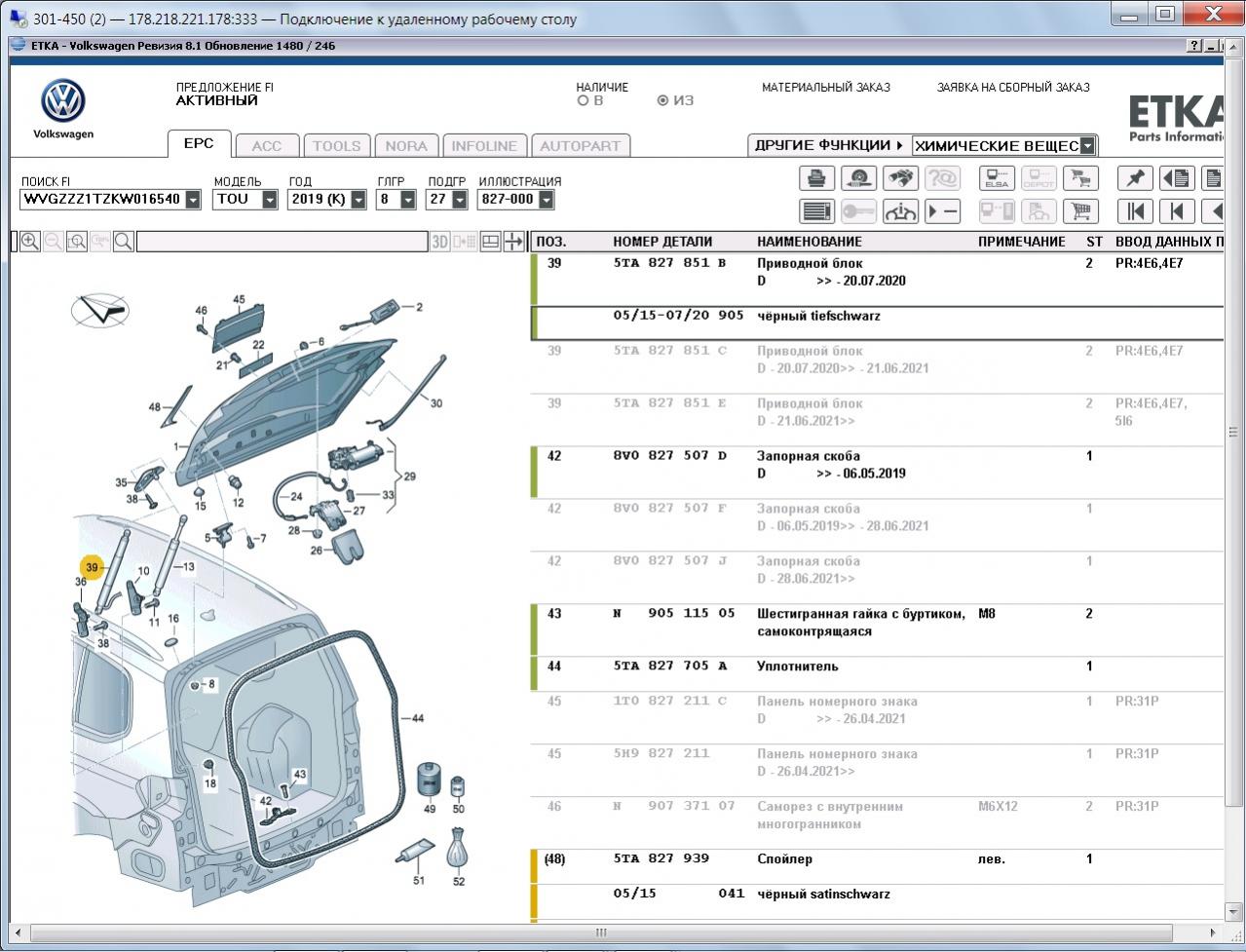
Task: Click the arrow-and-dash toolbar icon
Action: coord(942,211)
